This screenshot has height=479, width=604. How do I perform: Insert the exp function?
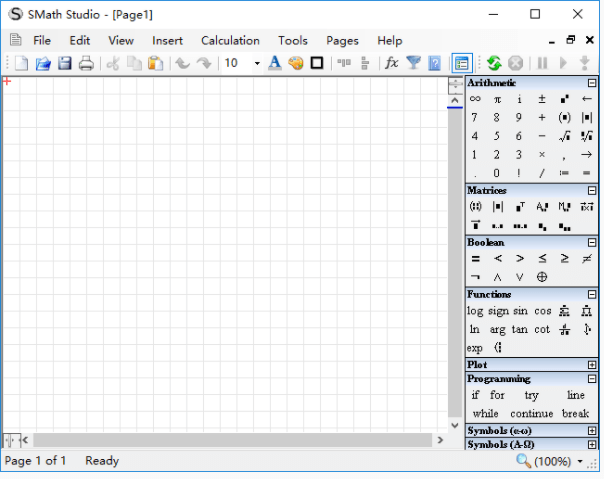(475, 348)
